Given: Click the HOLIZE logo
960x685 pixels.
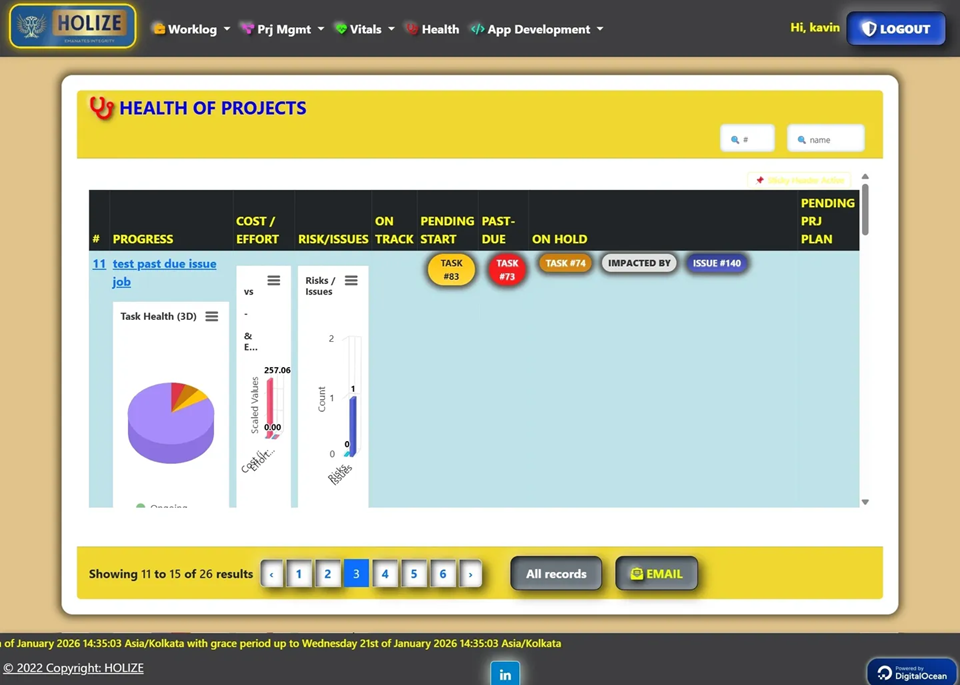Looking at the screenshot, I should (x=73, y=26).
